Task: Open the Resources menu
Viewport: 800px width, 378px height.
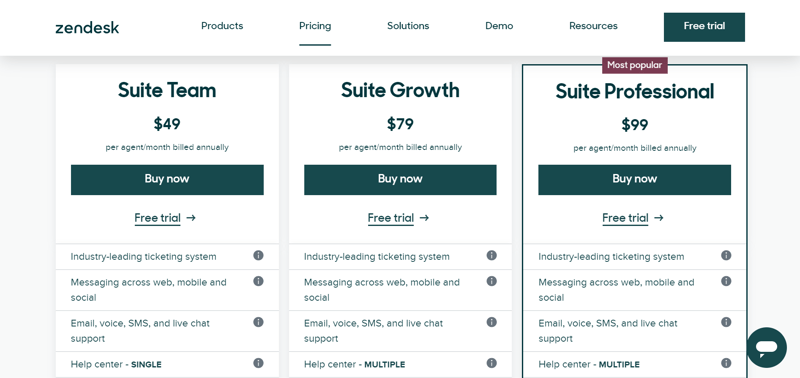Action: [x=593, y=26]
